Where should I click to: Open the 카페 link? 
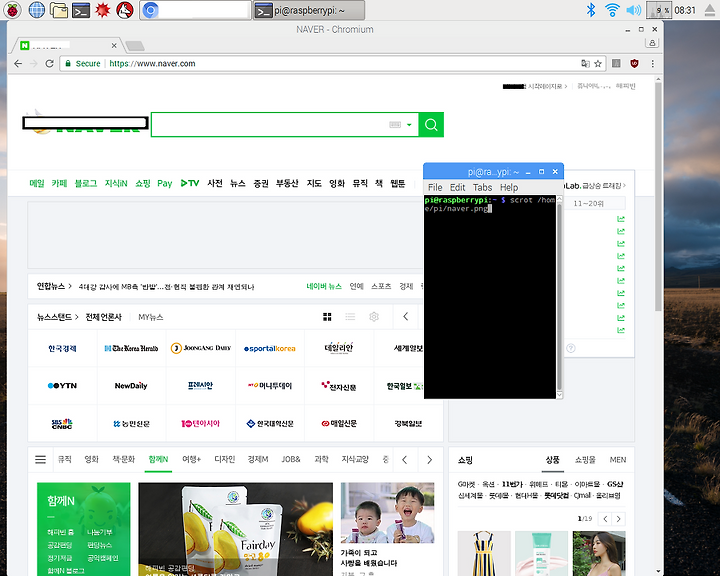(x=59, y=183)
